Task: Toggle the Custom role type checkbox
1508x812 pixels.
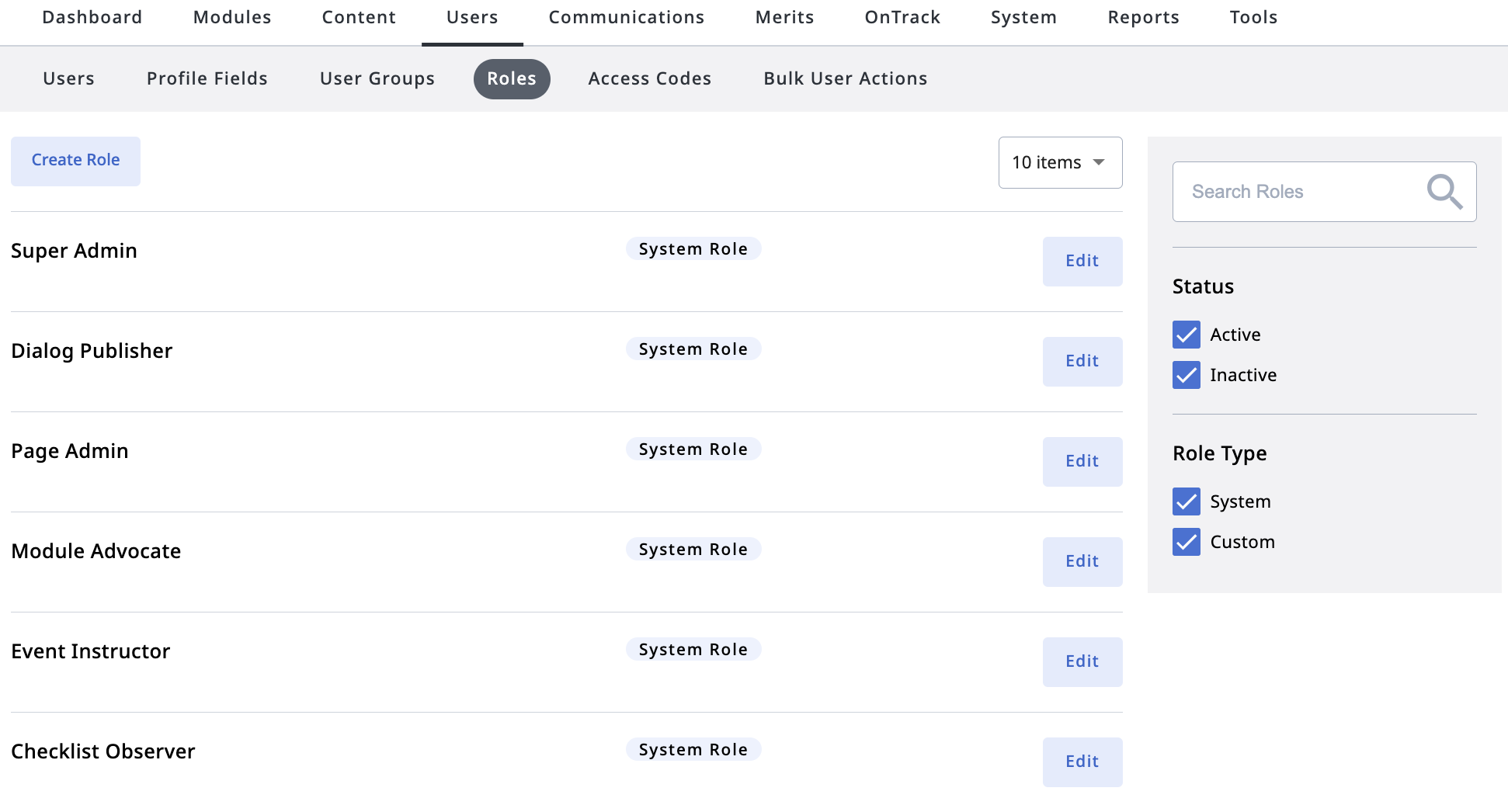Action: (1187, 542)
